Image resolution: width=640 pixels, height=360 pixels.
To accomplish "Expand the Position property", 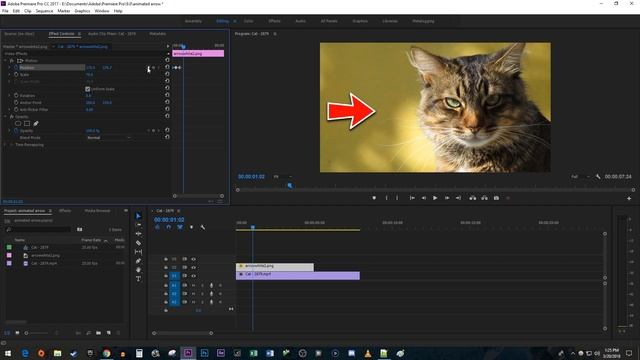I will 10,67.
